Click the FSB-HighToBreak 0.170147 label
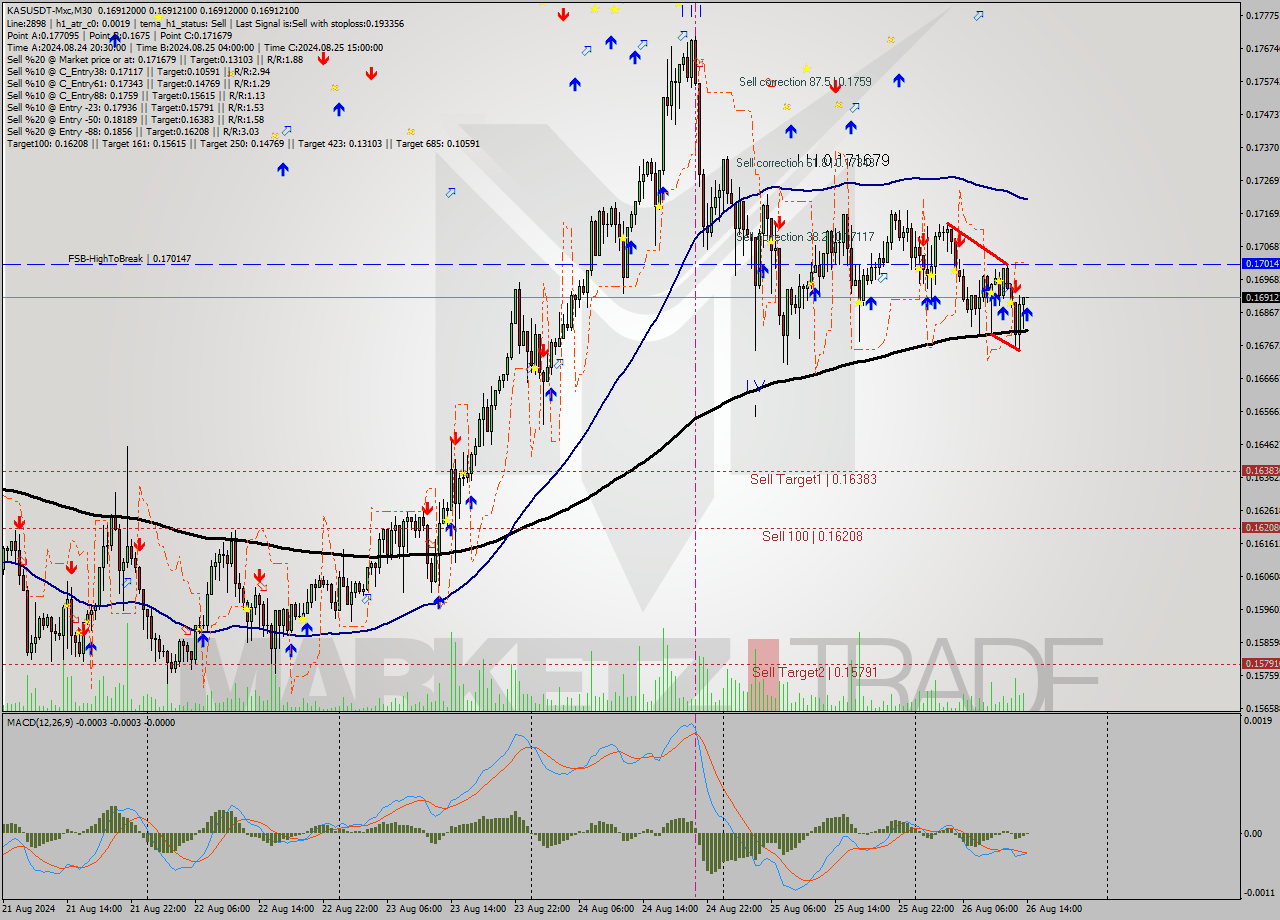This screenshot has width=1280, height=920. point(129,258)
